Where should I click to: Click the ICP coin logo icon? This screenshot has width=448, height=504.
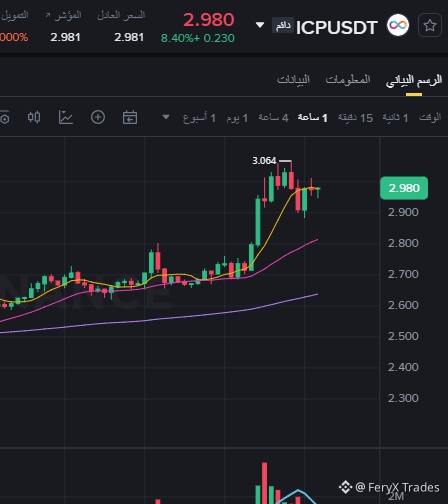pyautogui.click(x=398, y=25)
